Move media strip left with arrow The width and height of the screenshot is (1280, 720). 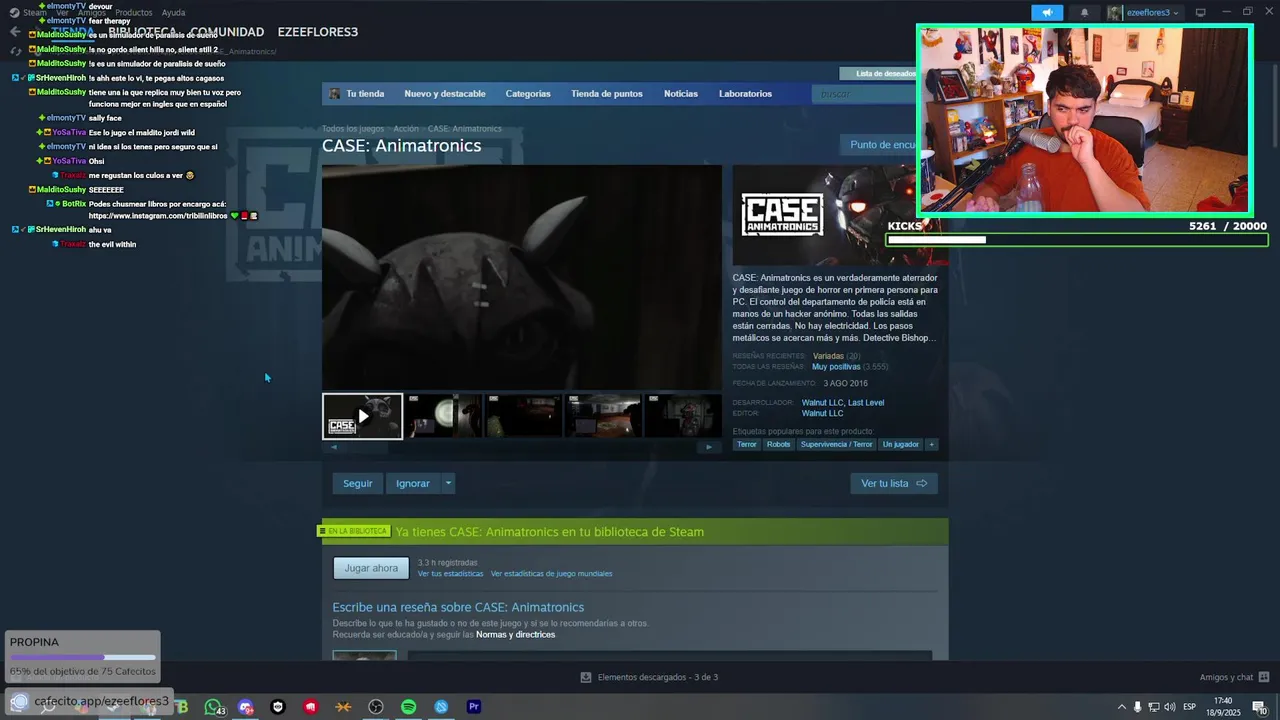pyautogui.click(x=333, y=447)
